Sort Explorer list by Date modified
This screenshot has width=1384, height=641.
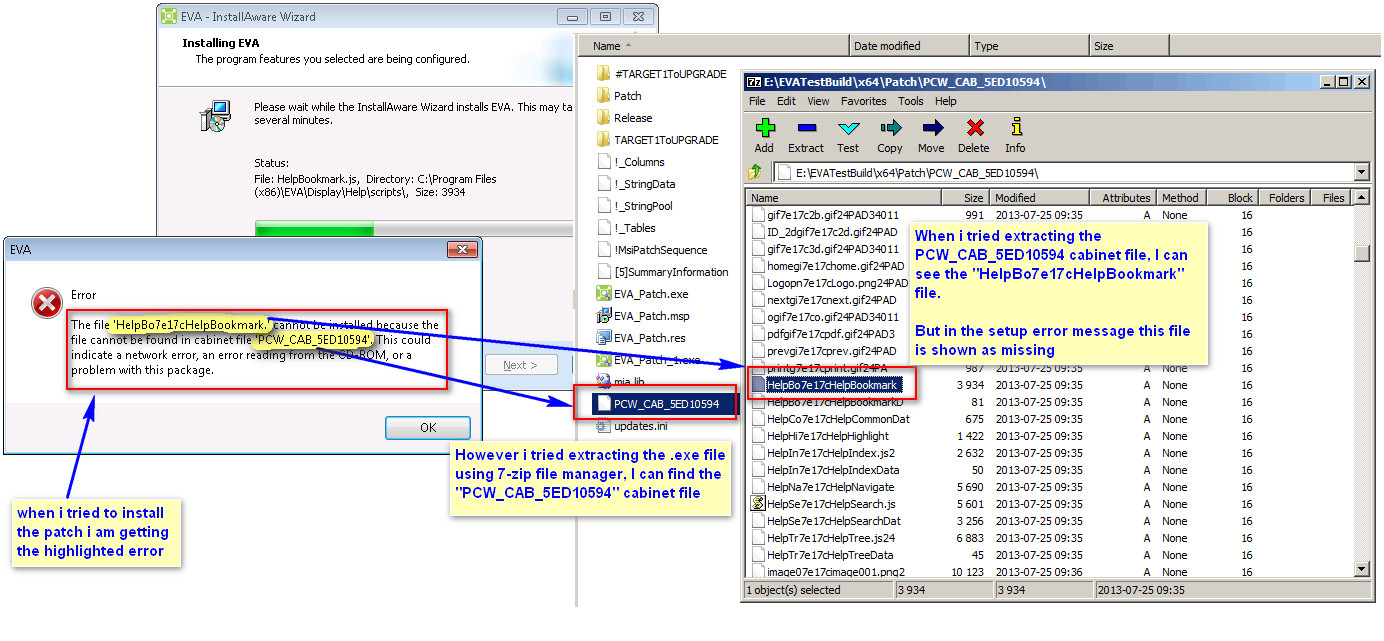pyautogui.click(x=909, y=46)
